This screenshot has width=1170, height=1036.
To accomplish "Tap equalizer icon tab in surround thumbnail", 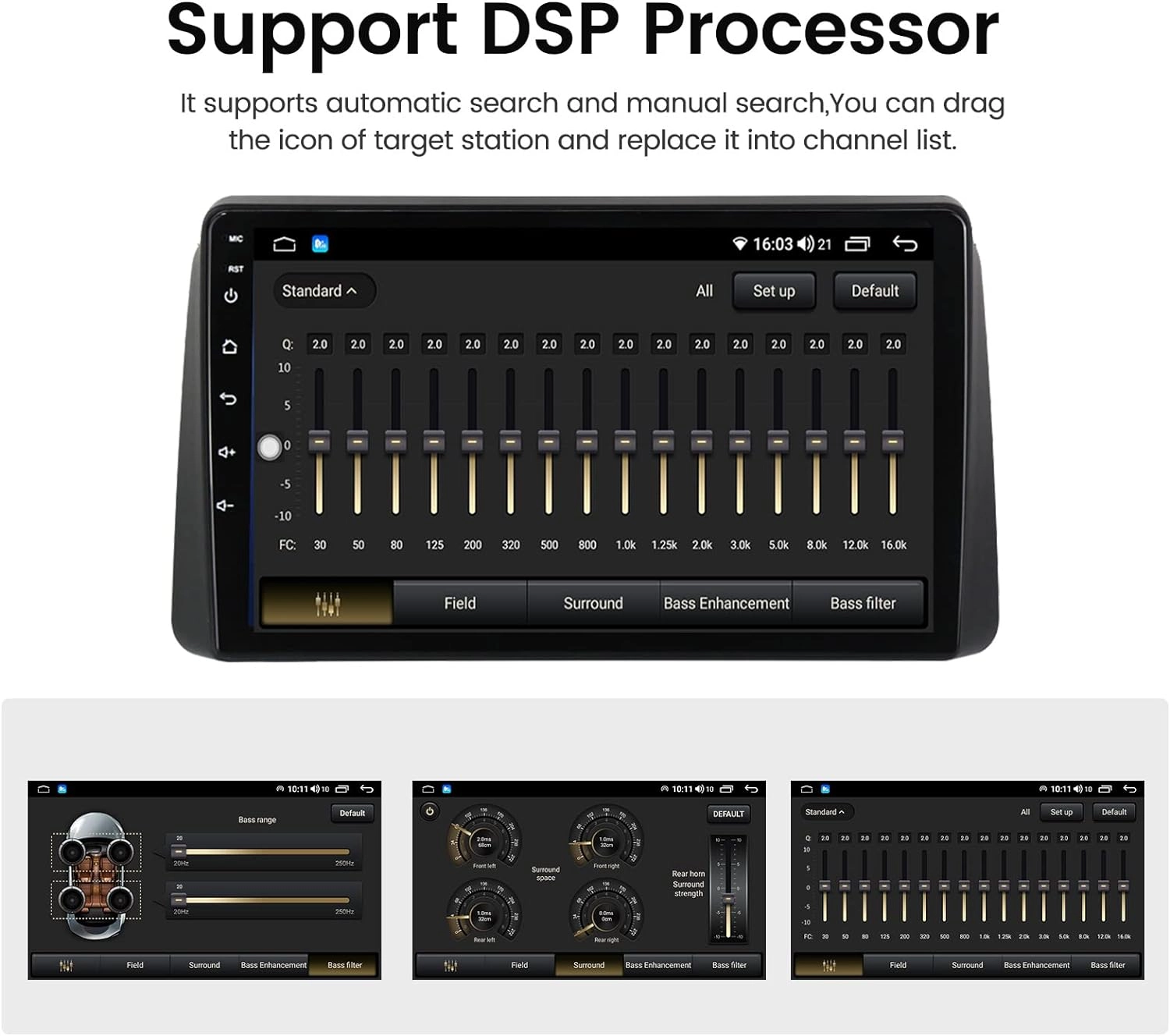I will click(x=450, y=965).
